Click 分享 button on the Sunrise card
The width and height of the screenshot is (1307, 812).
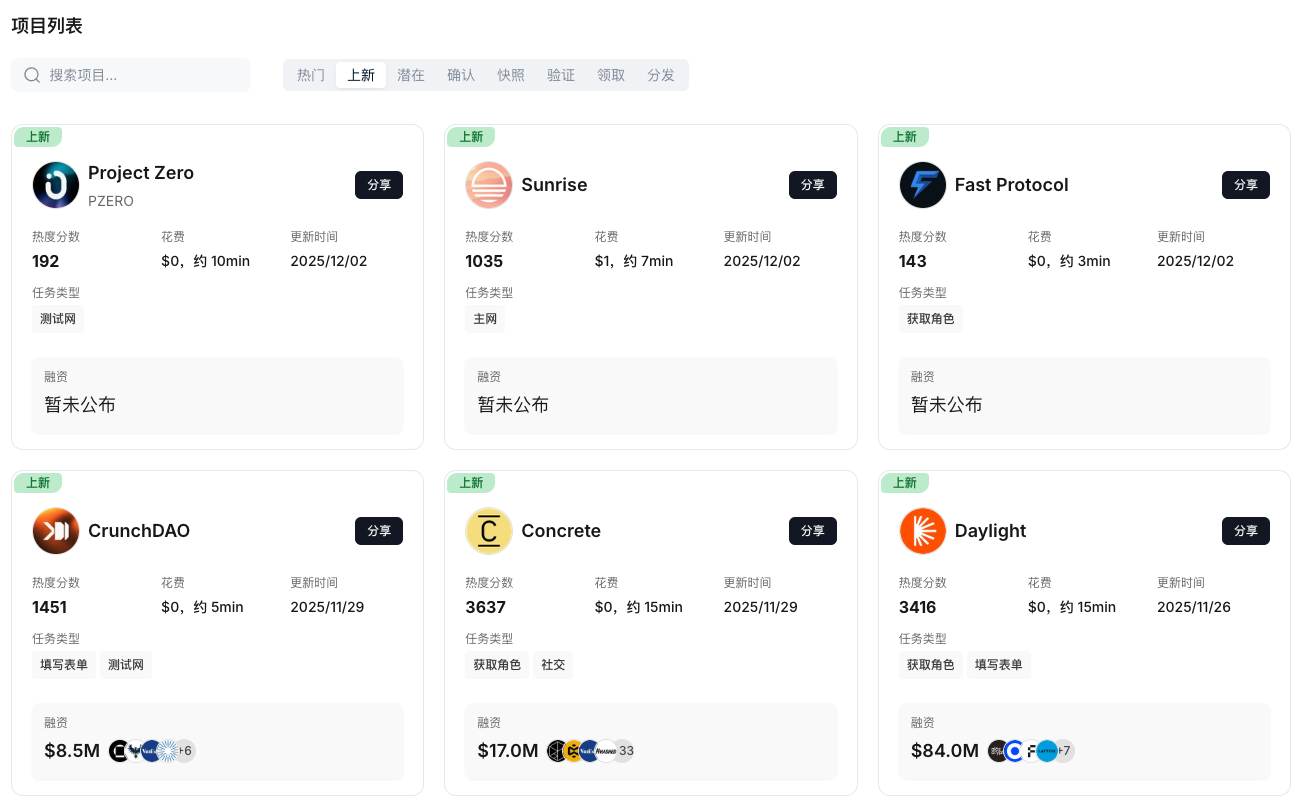pyautogui.click(x=812, y=185)
